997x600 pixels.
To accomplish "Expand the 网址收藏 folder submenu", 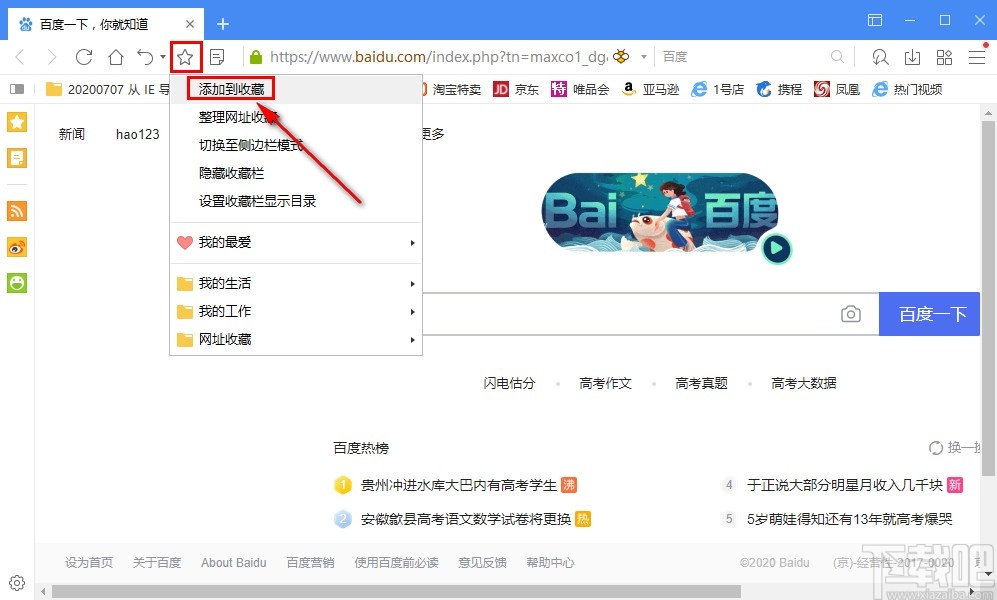I will pyautogui.click(x=296, y=339).
